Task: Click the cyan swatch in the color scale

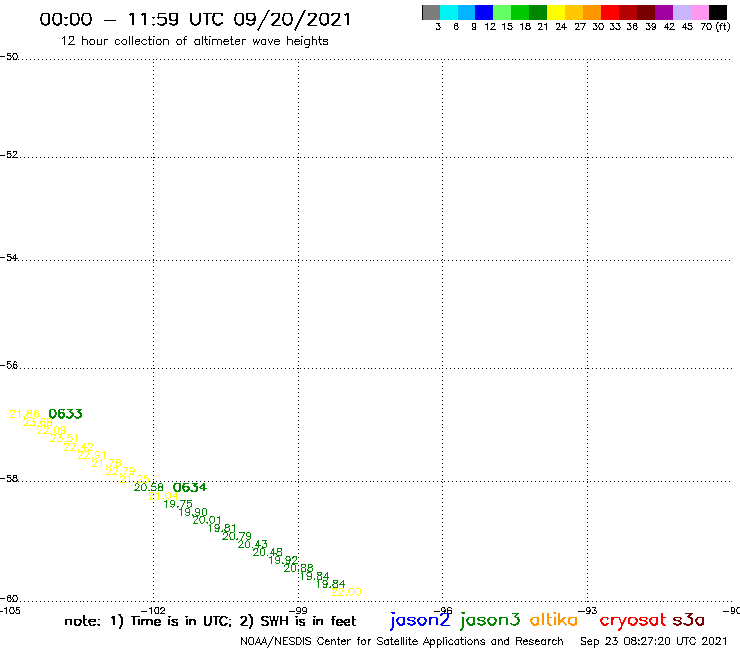Action: point(449,12)
